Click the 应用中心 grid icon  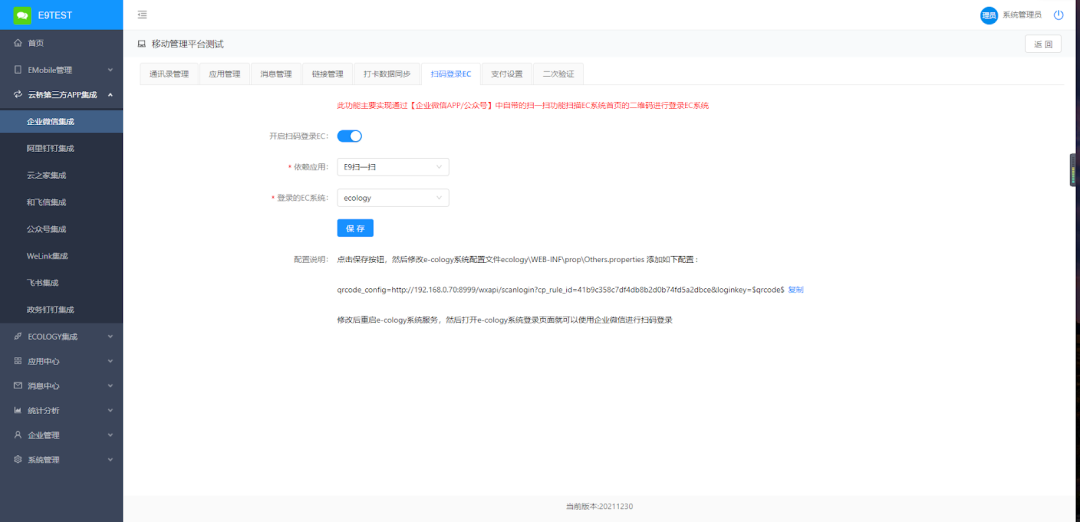(18, 361)
